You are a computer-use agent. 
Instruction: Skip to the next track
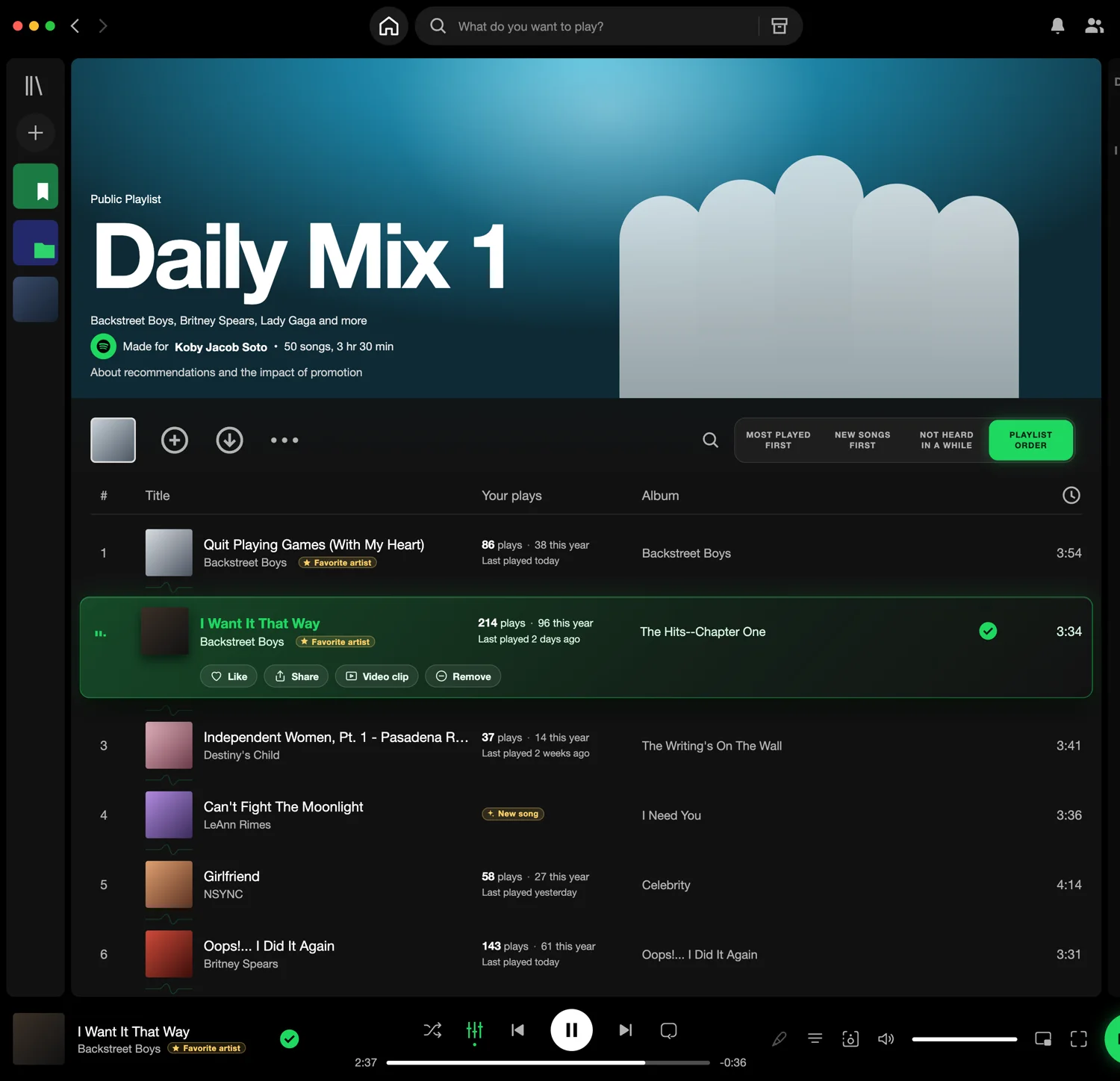(626, 1030)
